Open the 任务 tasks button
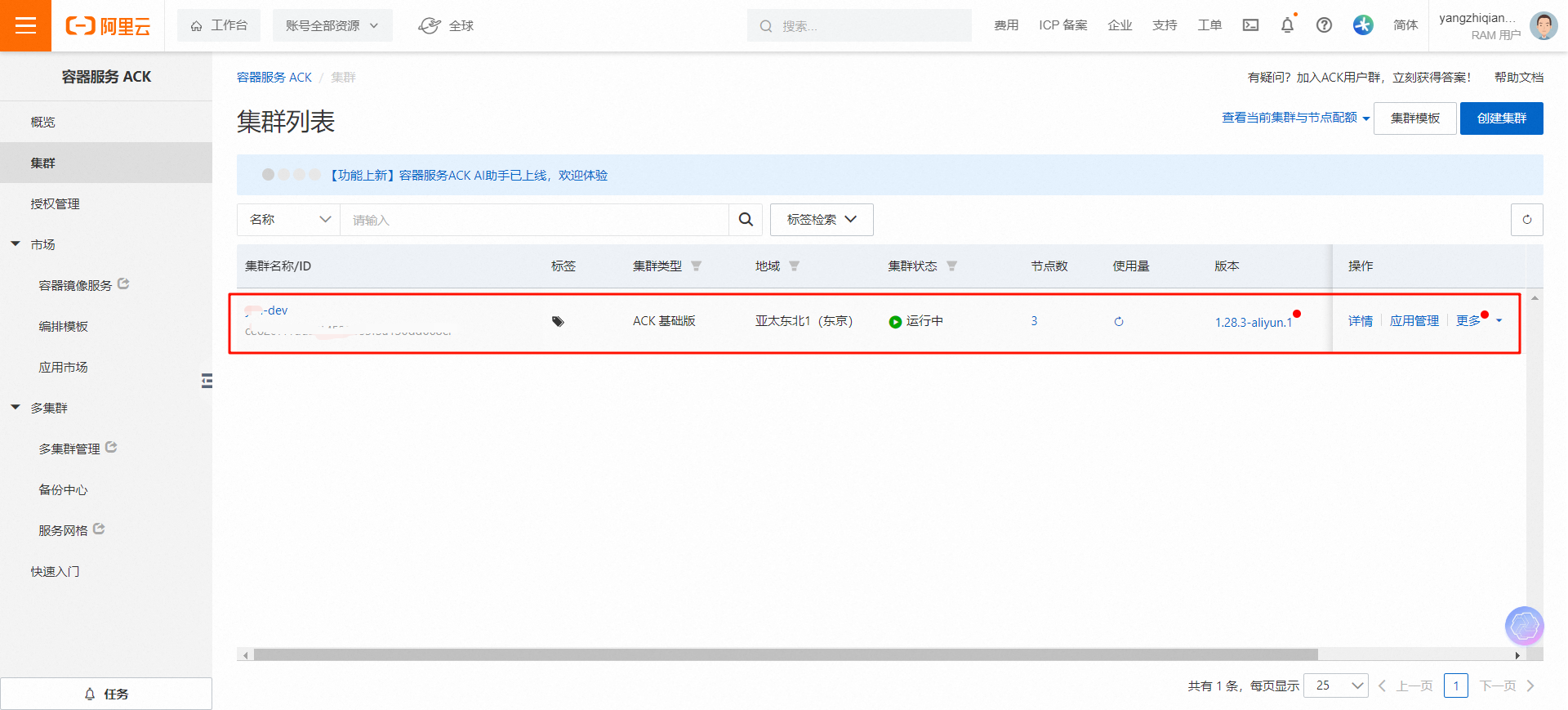The height and width of the screenshot is (710, 1568). pyautogui.click(x=106, y=694)
